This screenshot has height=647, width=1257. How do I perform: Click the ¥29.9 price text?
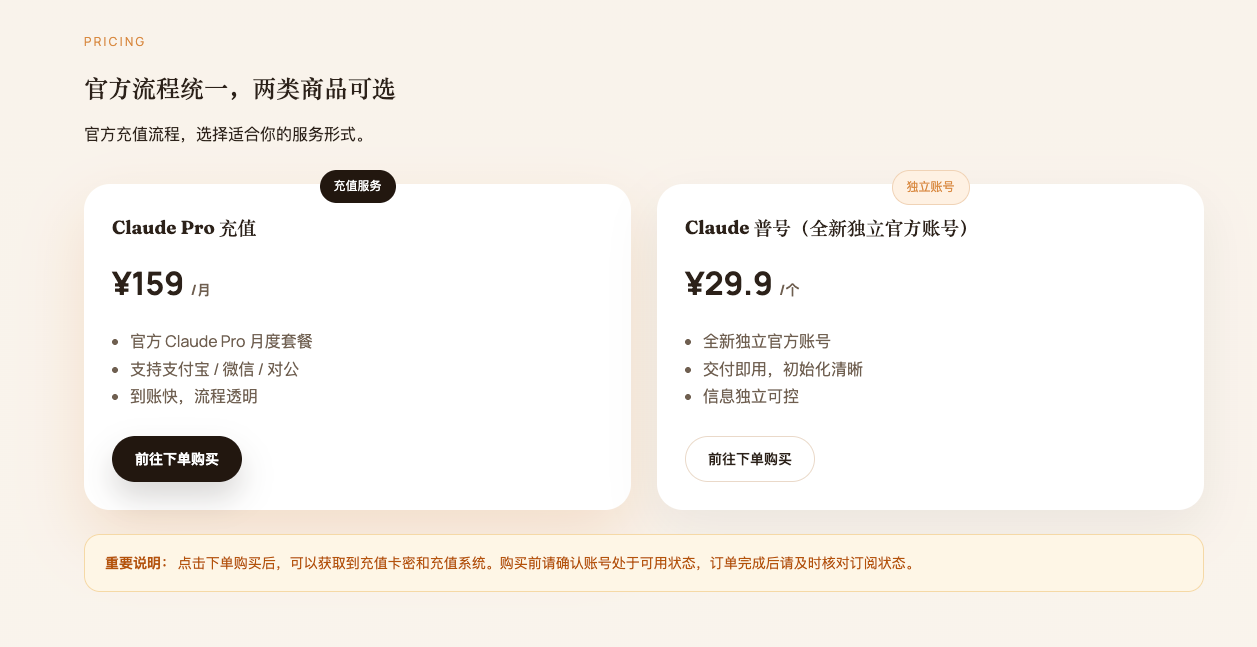[x=727, y=284]
